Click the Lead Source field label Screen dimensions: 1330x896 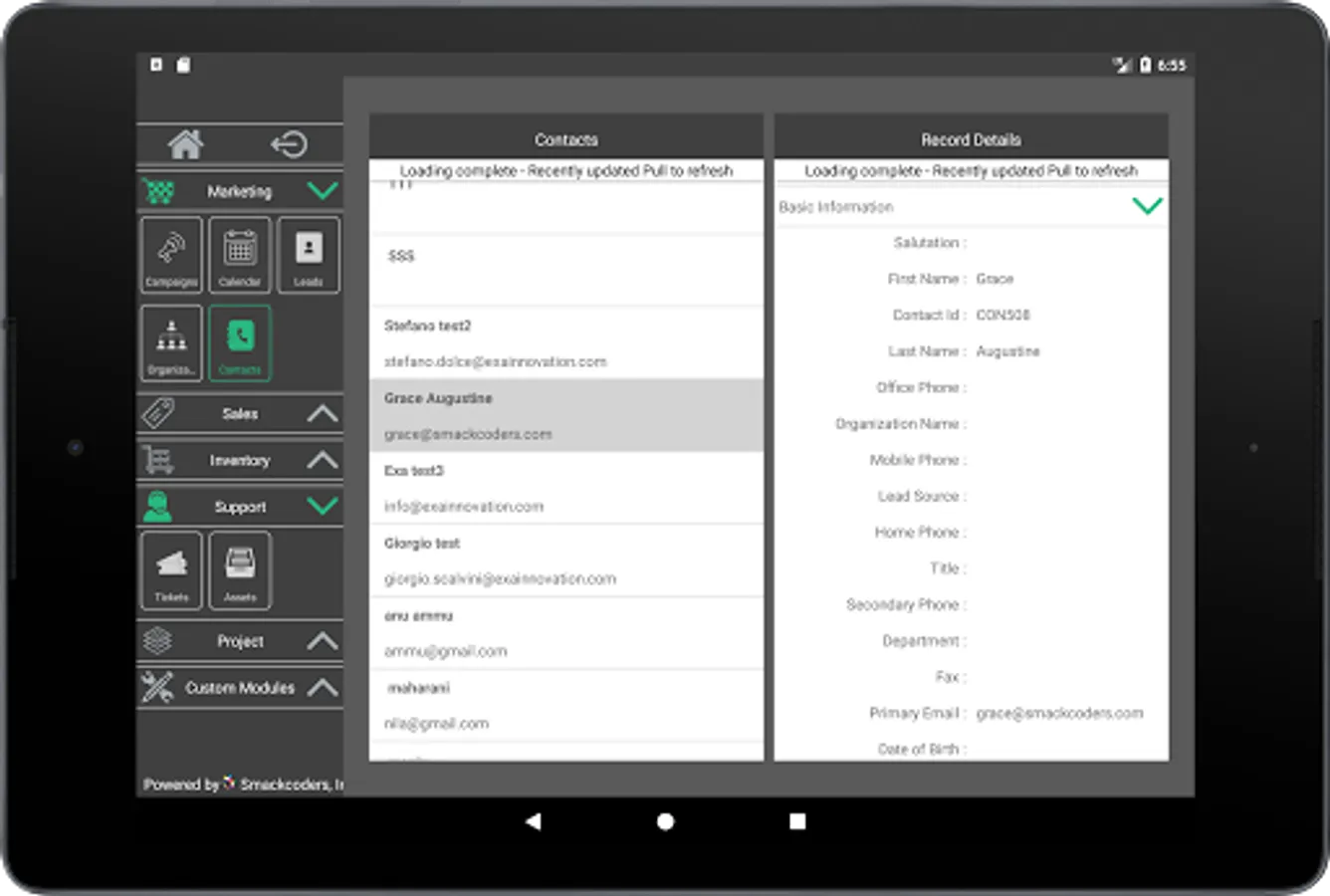(x=922, y=496)
